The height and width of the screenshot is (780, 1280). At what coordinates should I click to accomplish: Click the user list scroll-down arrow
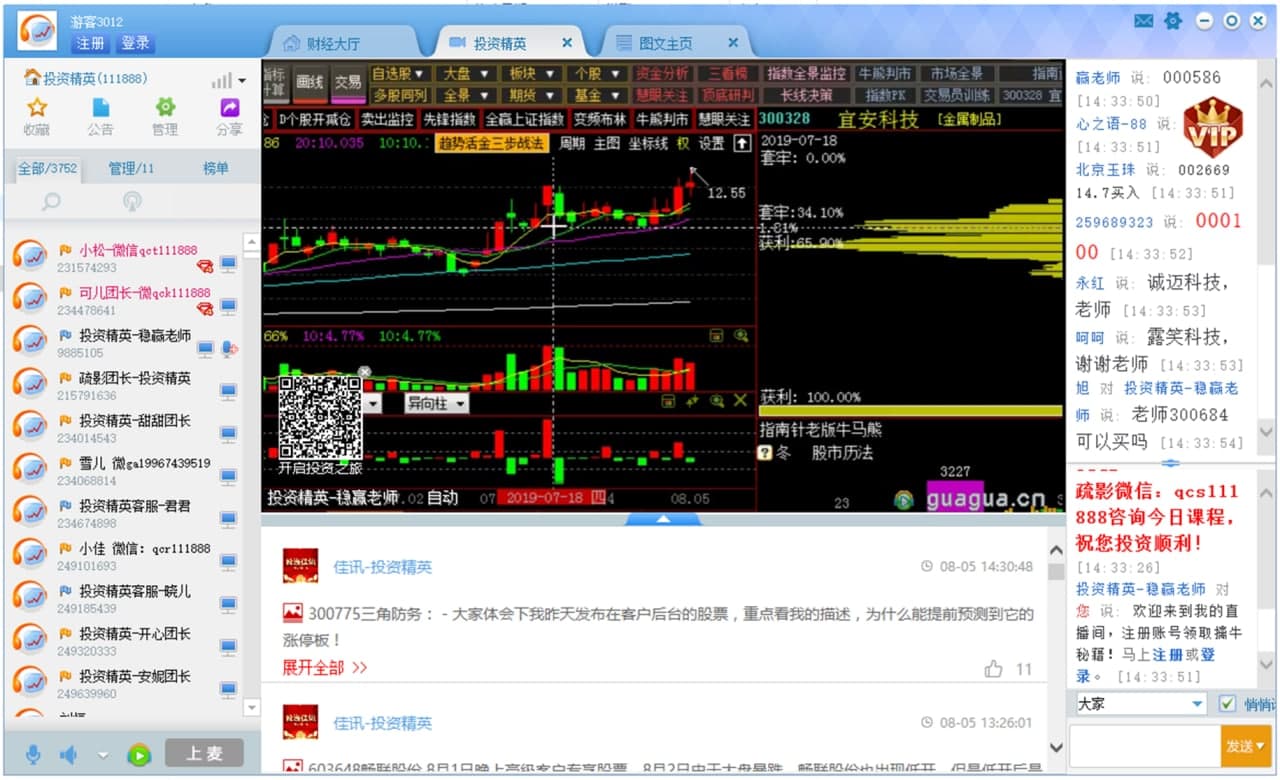[251, 706]
